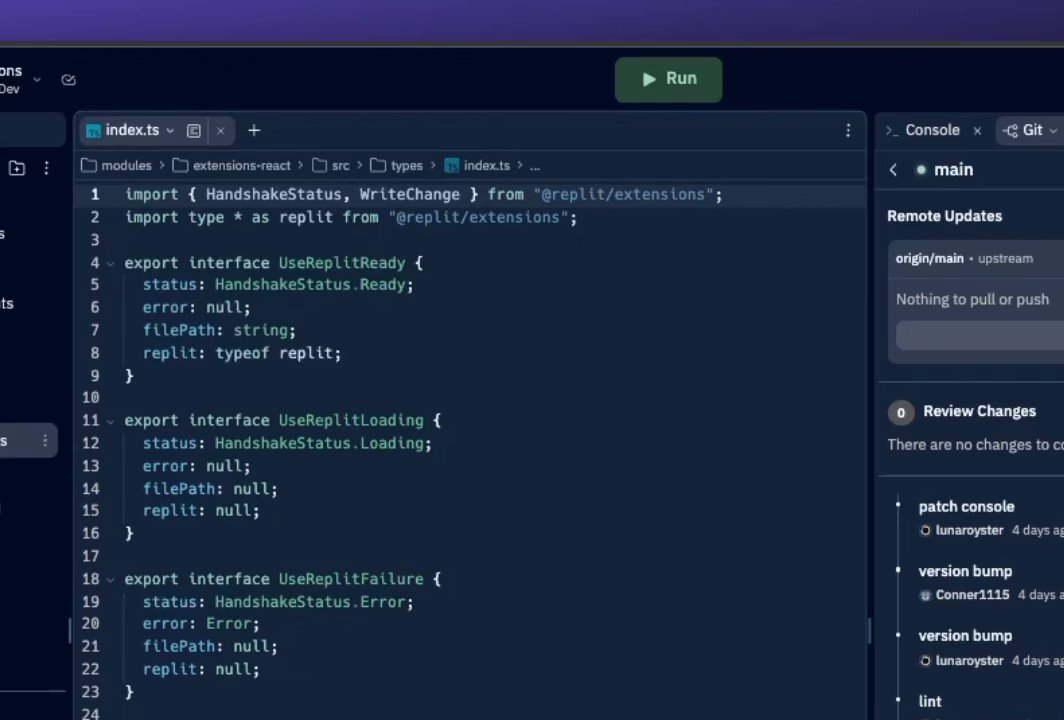Screen dimensions: 1064x720
Task: Click index.ts breadcrumb item
Action: click(477, 166)
